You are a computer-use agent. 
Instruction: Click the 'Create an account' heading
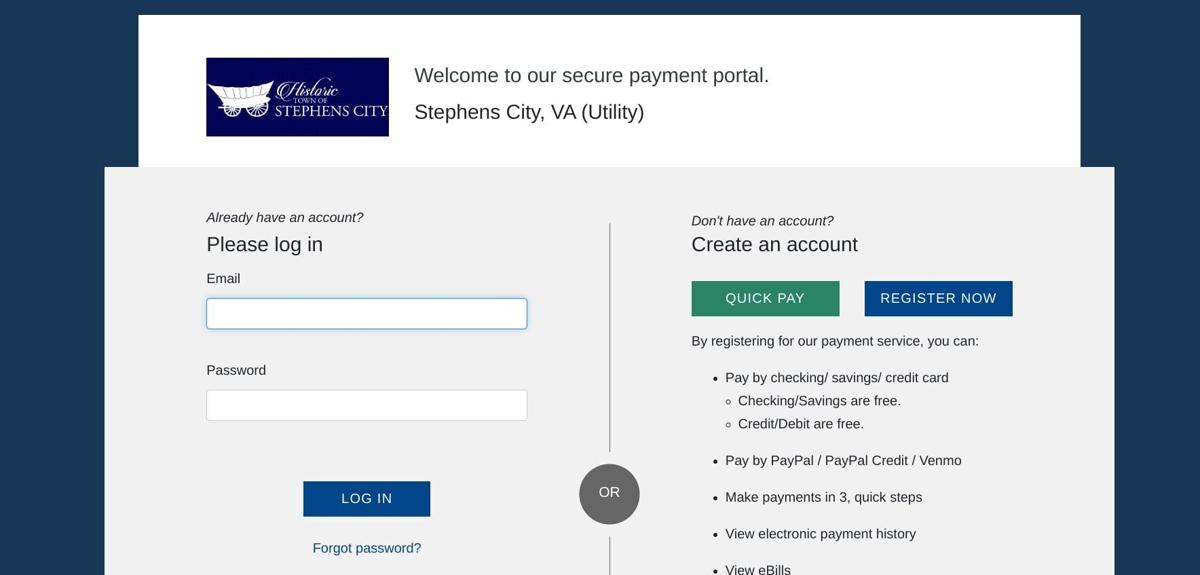[x=774, y=245]
